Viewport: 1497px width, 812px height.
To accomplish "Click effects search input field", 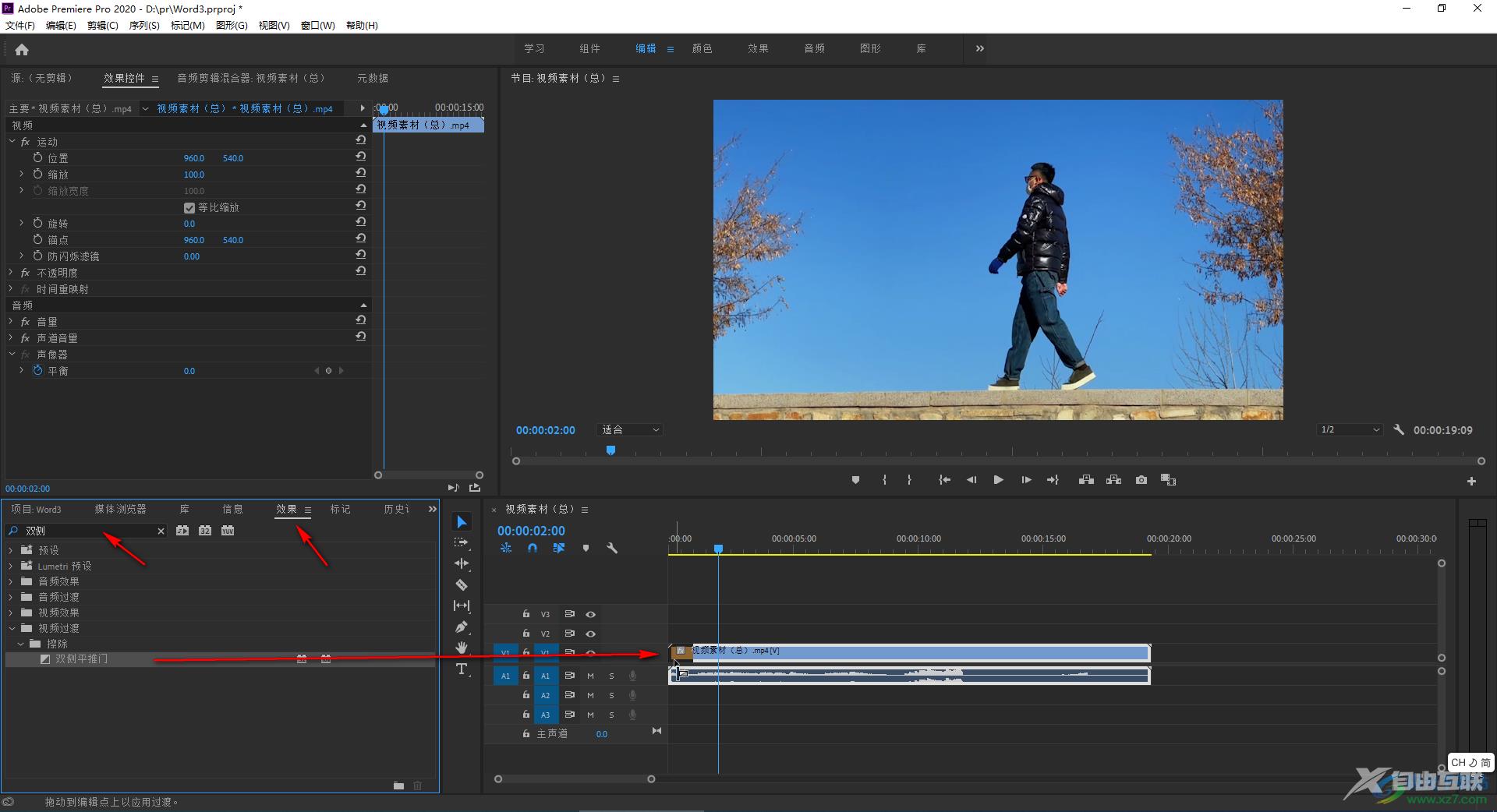I will coord(87,531).
